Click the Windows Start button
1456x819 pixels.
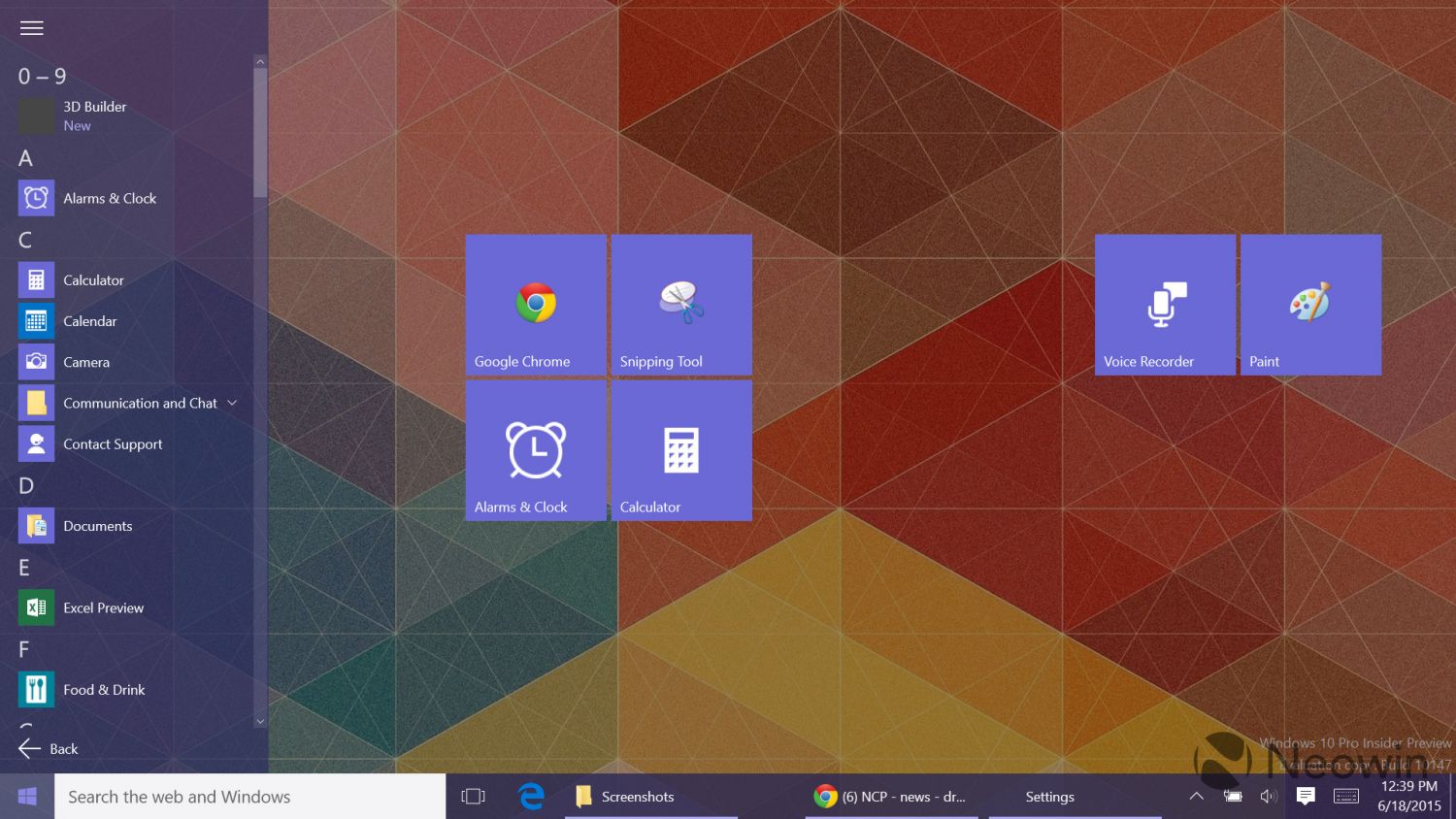tap(27, 797)
